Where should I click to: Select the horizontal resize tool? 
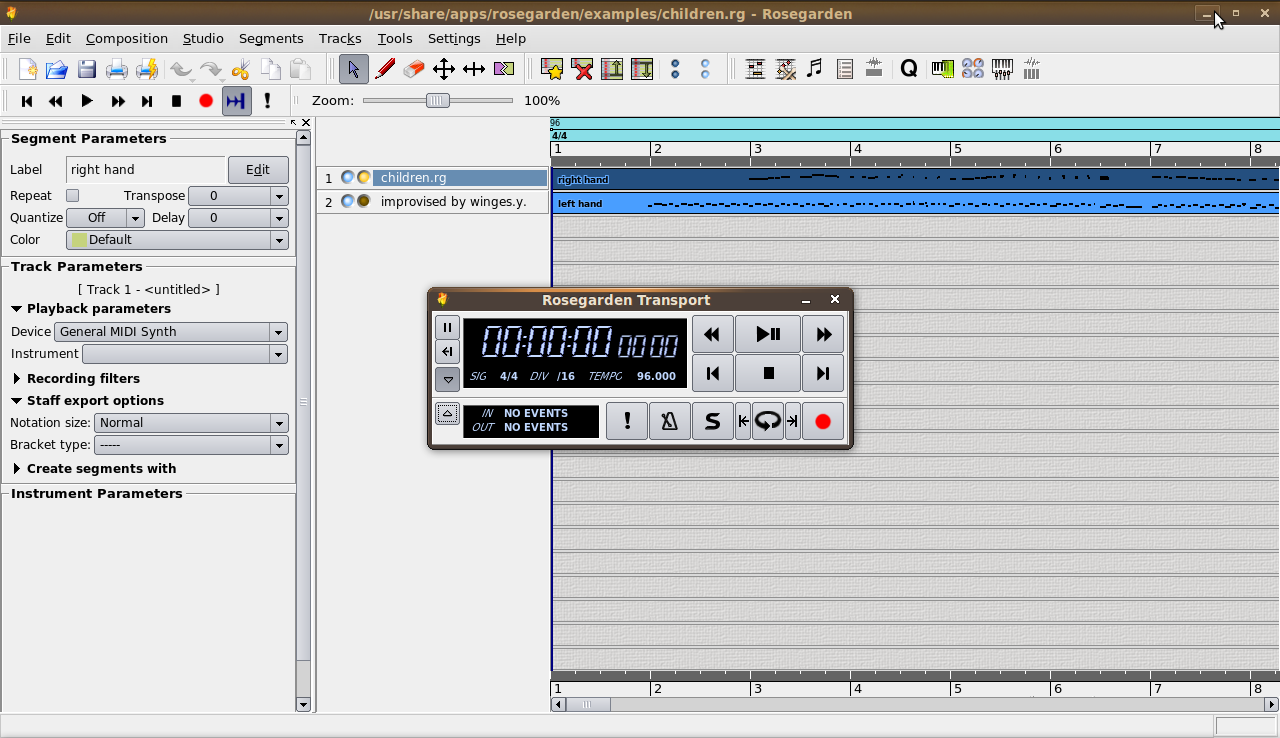(474, 69)
